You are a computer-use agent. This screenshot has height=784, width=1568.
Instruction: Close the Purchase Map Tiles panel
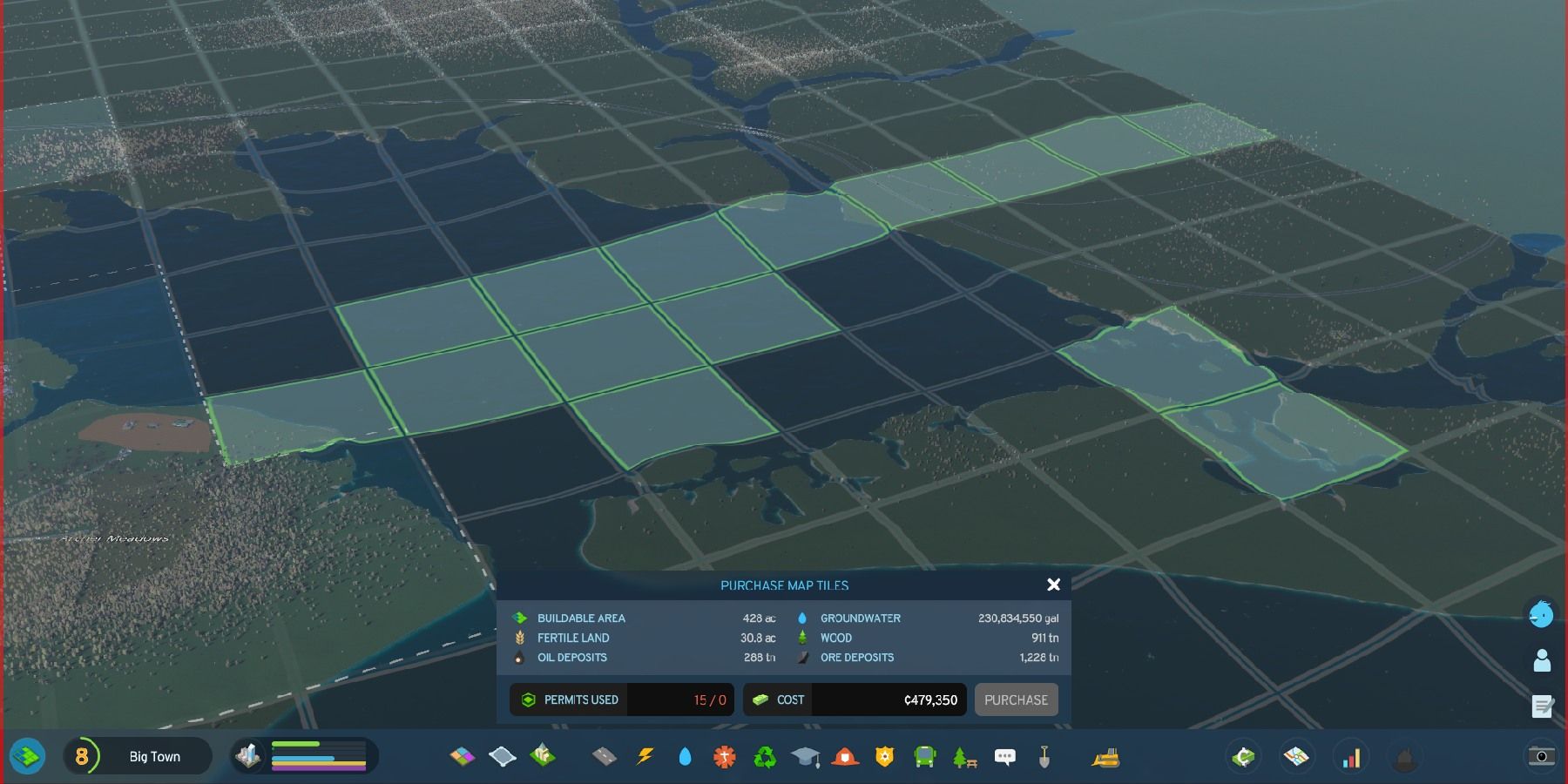pyautogui.click(x=1053, y=585)
